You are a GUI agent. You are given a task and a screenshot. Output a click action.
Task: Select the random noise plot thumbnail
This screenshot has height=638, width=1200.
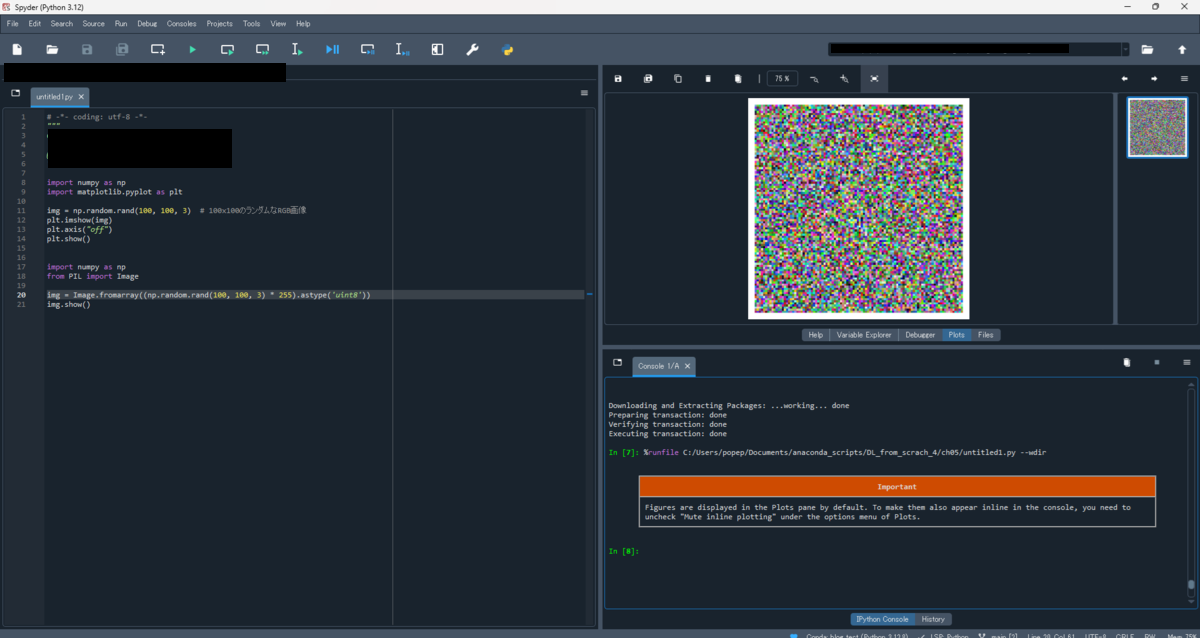coord(1157,127)
